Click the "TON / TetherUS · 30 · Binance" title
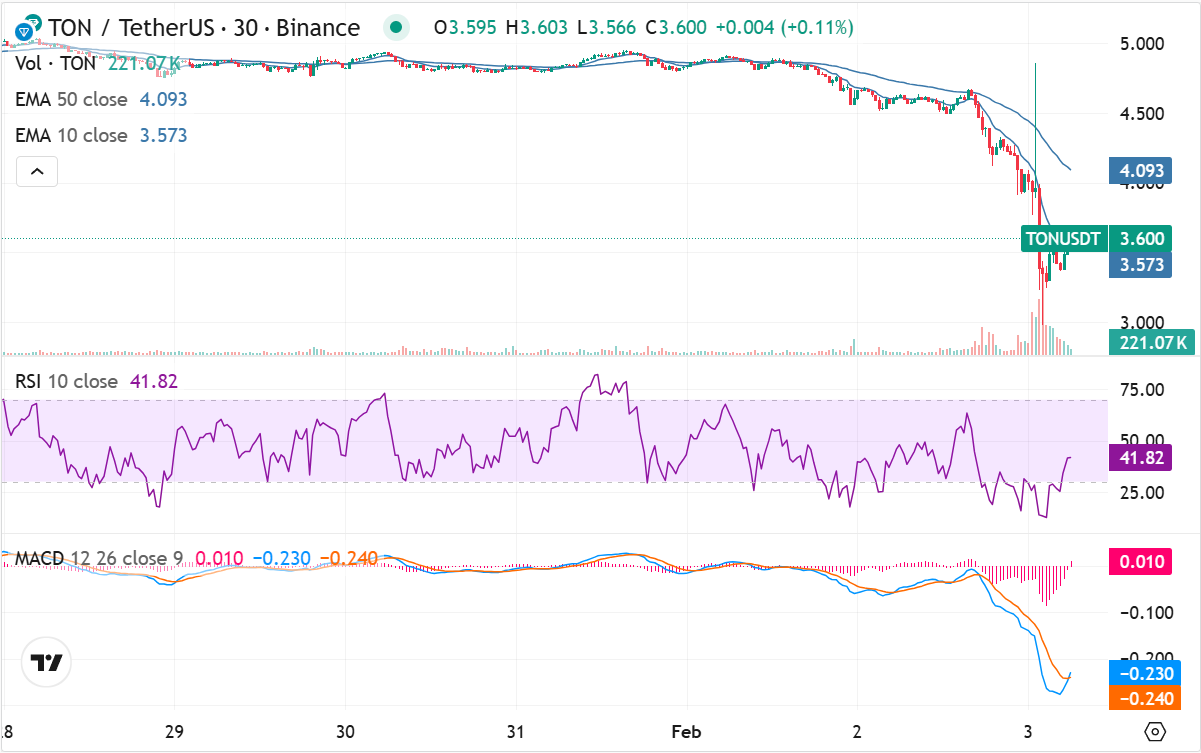1201x753 pixels. point(203,28)
